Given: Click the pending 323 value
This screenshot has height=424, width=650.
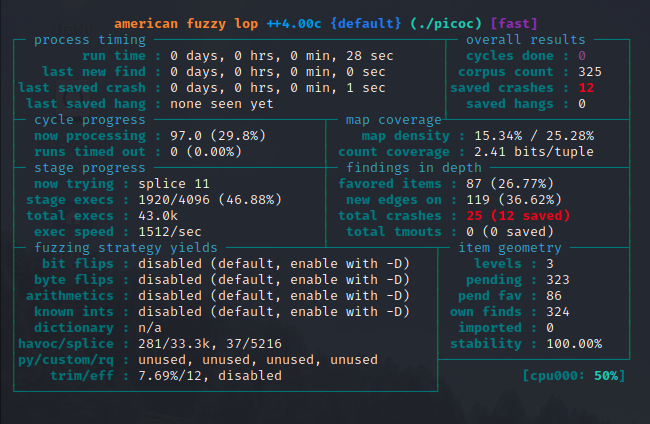Looking at the screenshot, I should (558, 280).
